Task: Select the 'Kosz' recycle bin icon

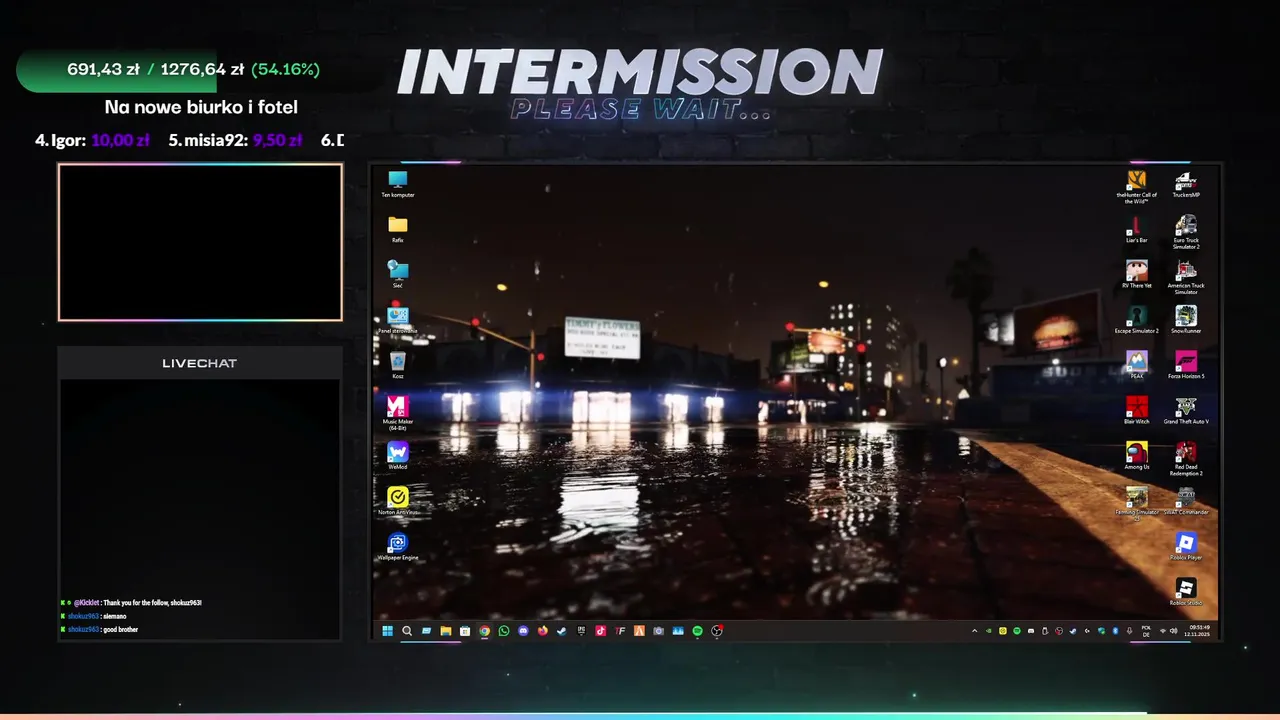Action: [x=398, y=365]
